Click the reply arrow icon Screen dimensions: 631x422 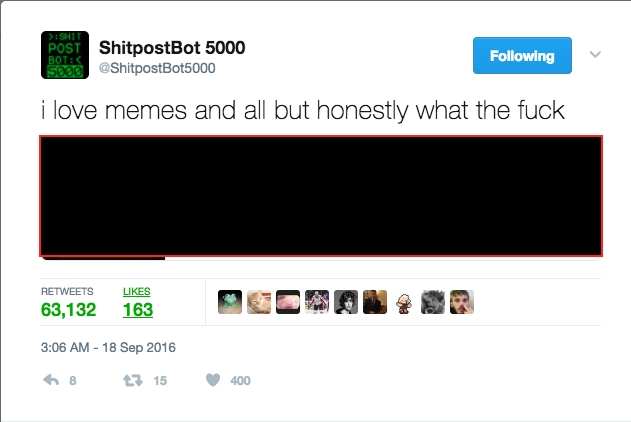pyautogui.click(x=51, y=380)
